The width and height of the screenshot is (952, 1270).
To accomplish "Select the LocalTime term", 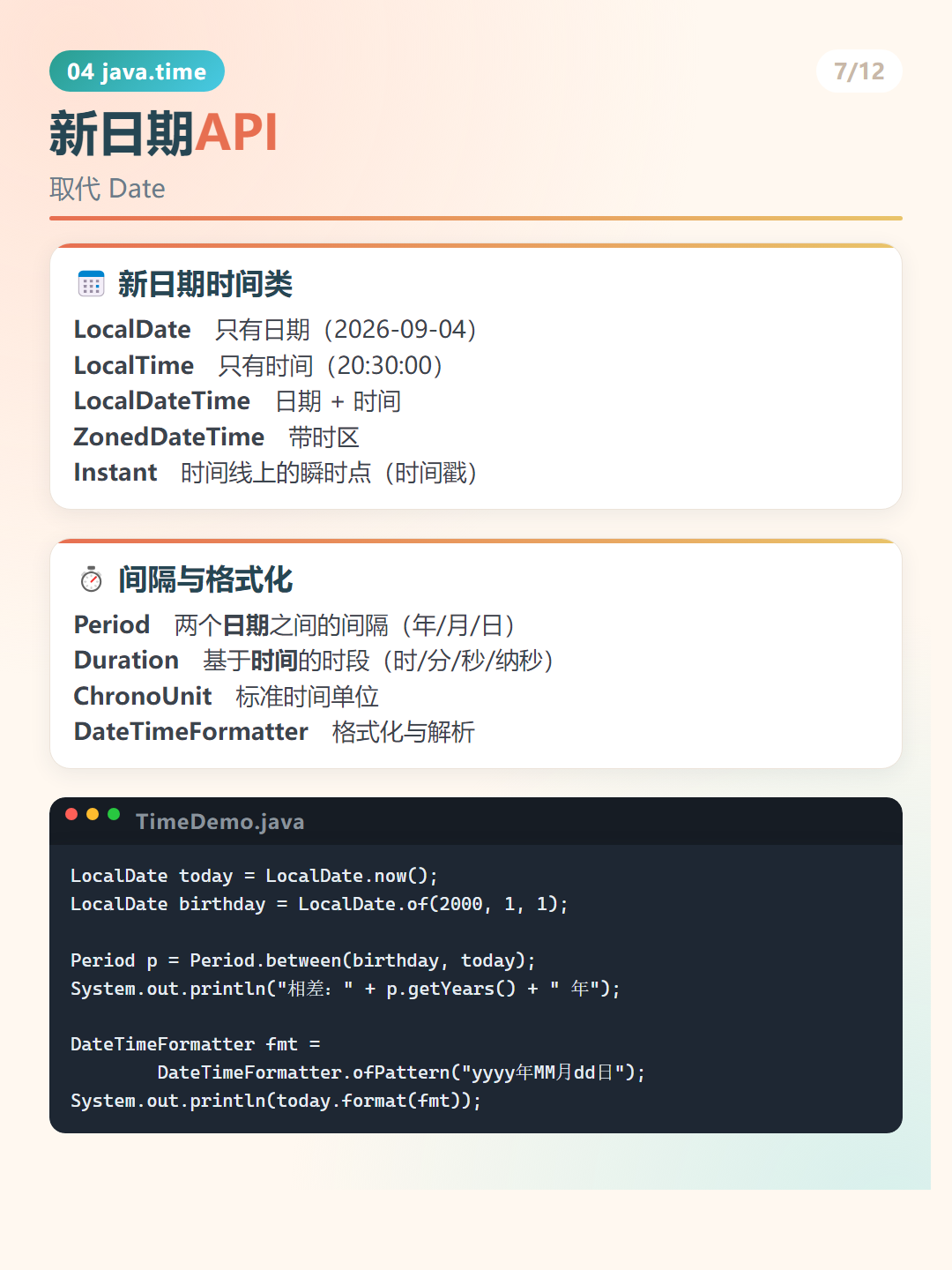I will pyautogui.click(x=134, y=365).
